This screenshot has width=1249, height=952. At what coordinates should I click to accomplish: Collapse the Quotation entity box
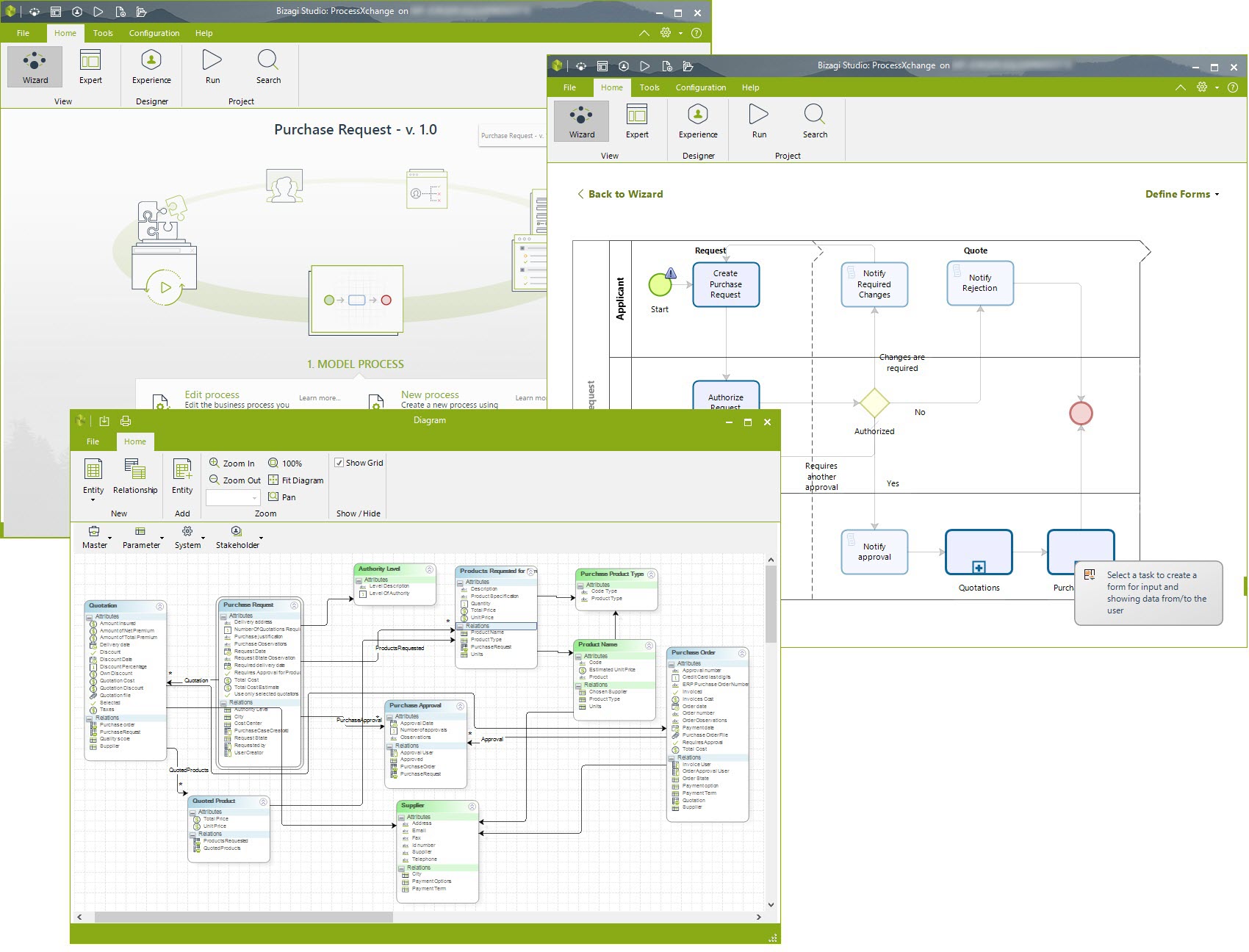(159, 606)
